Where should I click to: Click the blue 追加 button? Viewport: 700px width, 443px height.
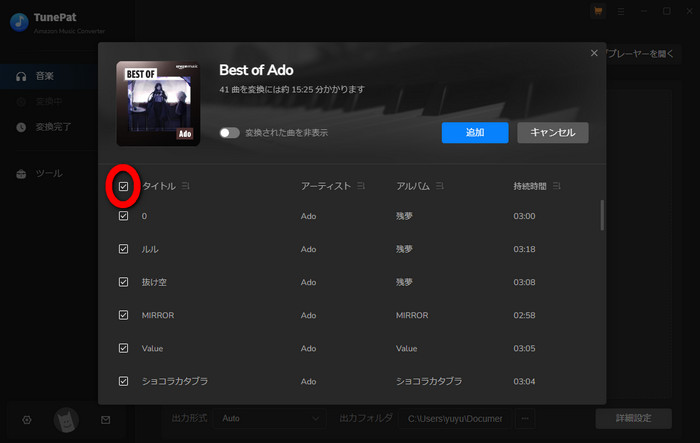click(475, 133)
